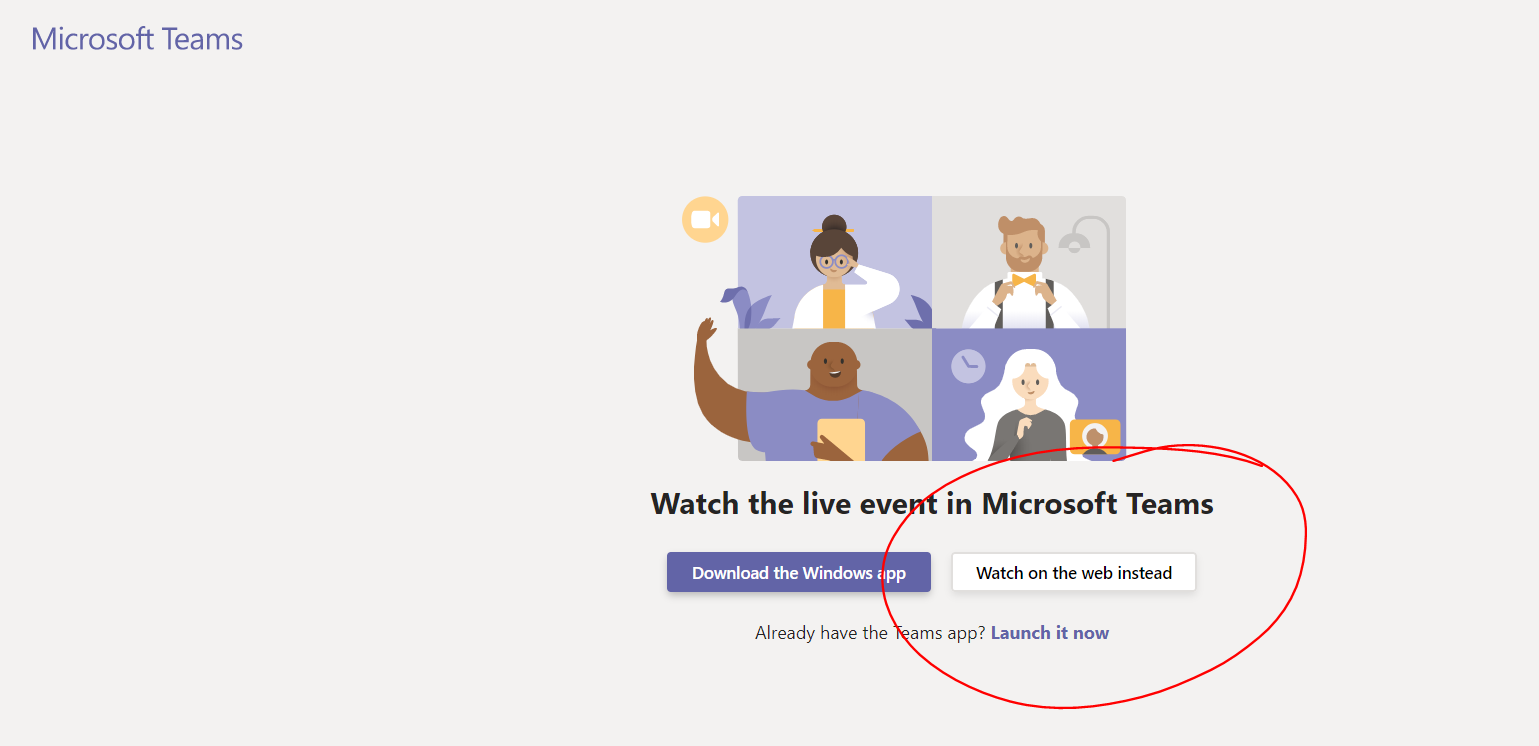The width and height of the screenshot is (1539, 746).
Task: Click the small orange avatar picture tile
Action: [x=1094, y=437]
